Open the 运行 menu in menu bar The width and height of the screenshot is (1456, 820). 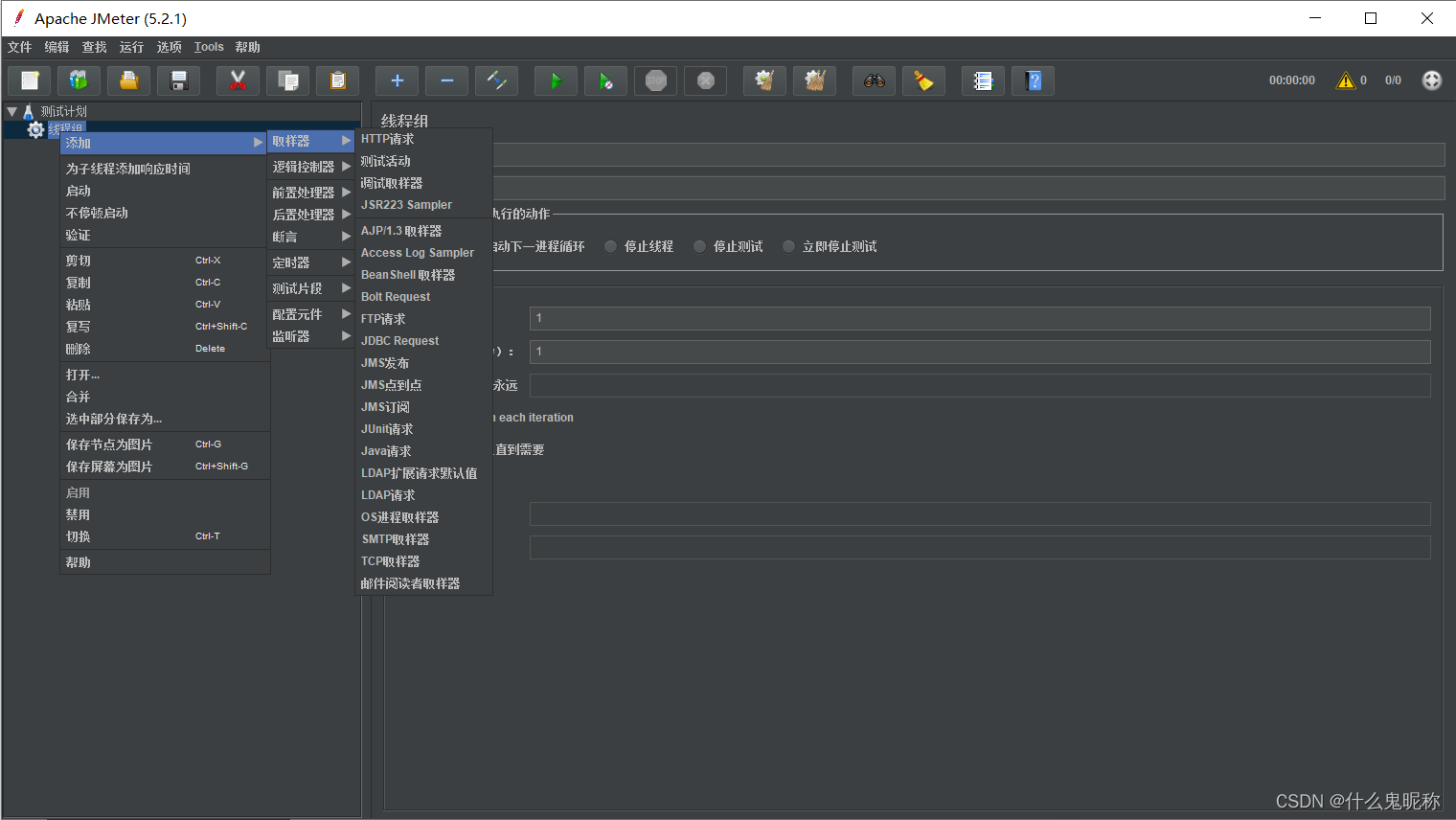pos(131,47)
